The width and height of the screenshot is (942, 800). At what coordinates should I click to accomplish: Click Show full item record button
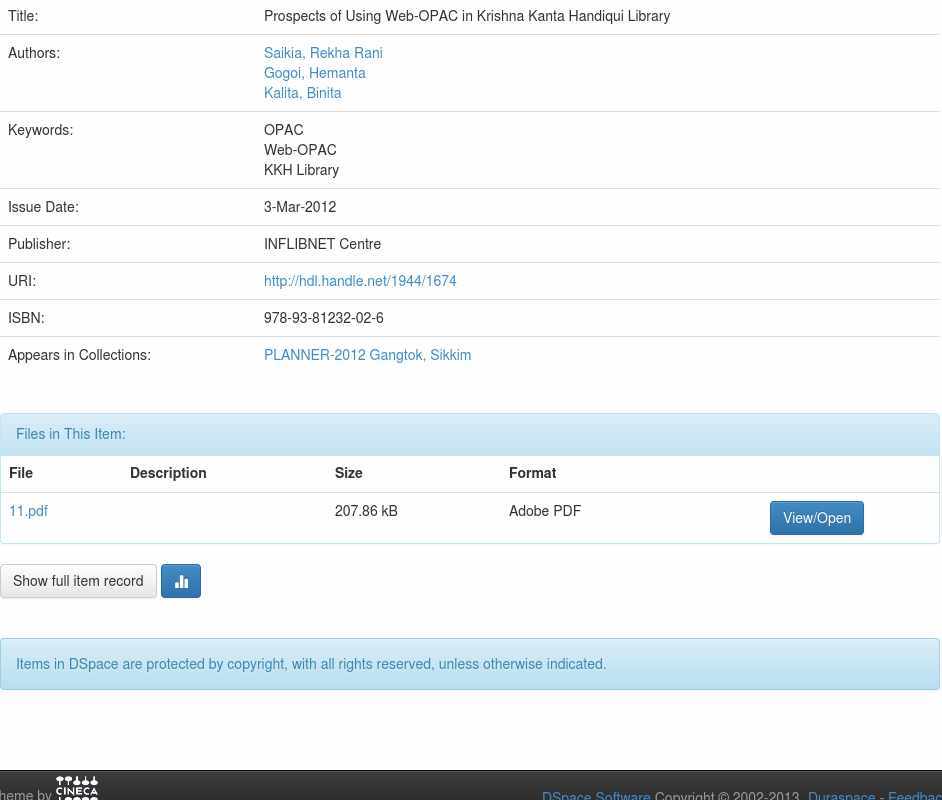tap(78, 581)
